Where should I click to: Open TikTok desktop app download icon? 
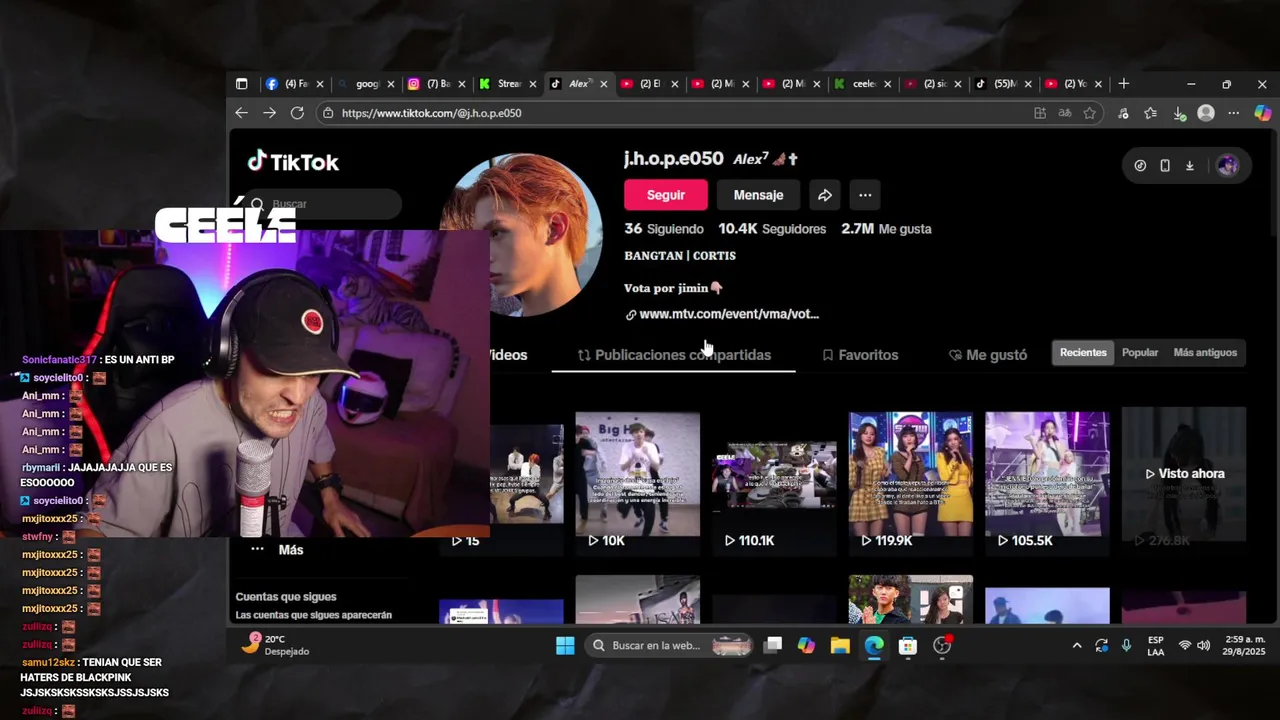pos(1190,166)
